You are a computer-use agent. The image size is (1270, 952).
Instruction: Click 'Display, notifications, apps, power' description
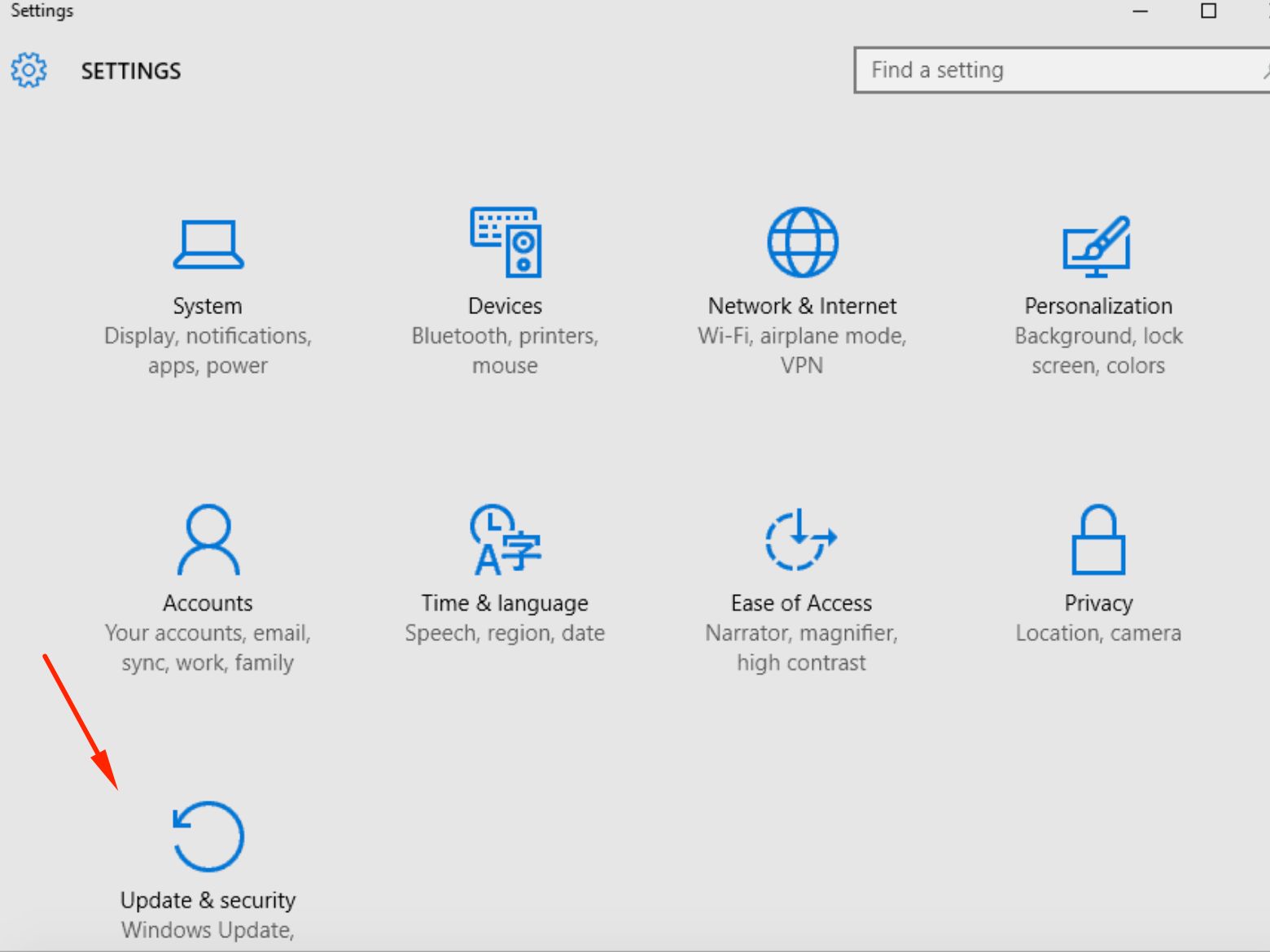(x=208, y=351)
